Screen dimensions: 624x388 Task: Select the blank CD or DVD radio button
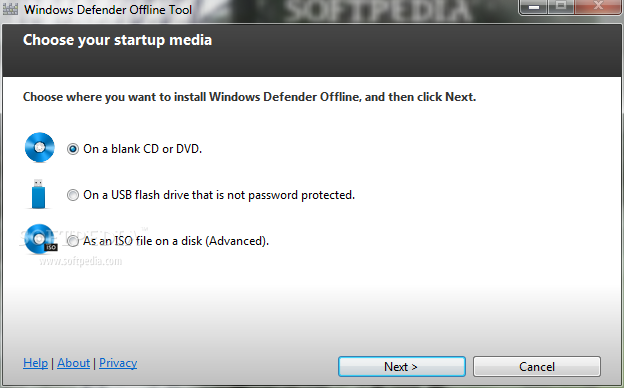(x=73, y=149)
